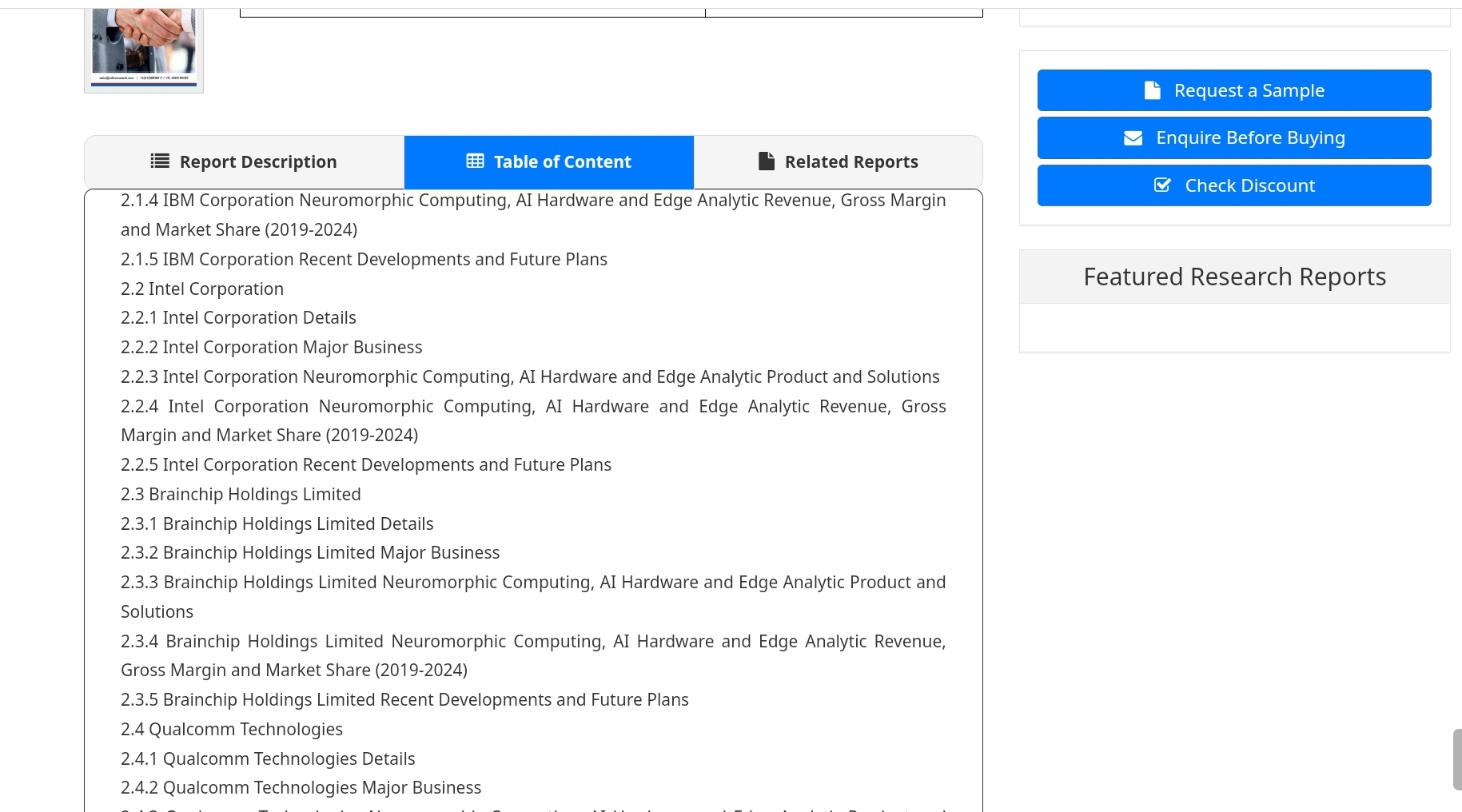1462x812 pixels.
Task: Click '2.3.2 Brainchip Holdings Limited Major Business'
Action: (x=310, y=552)
